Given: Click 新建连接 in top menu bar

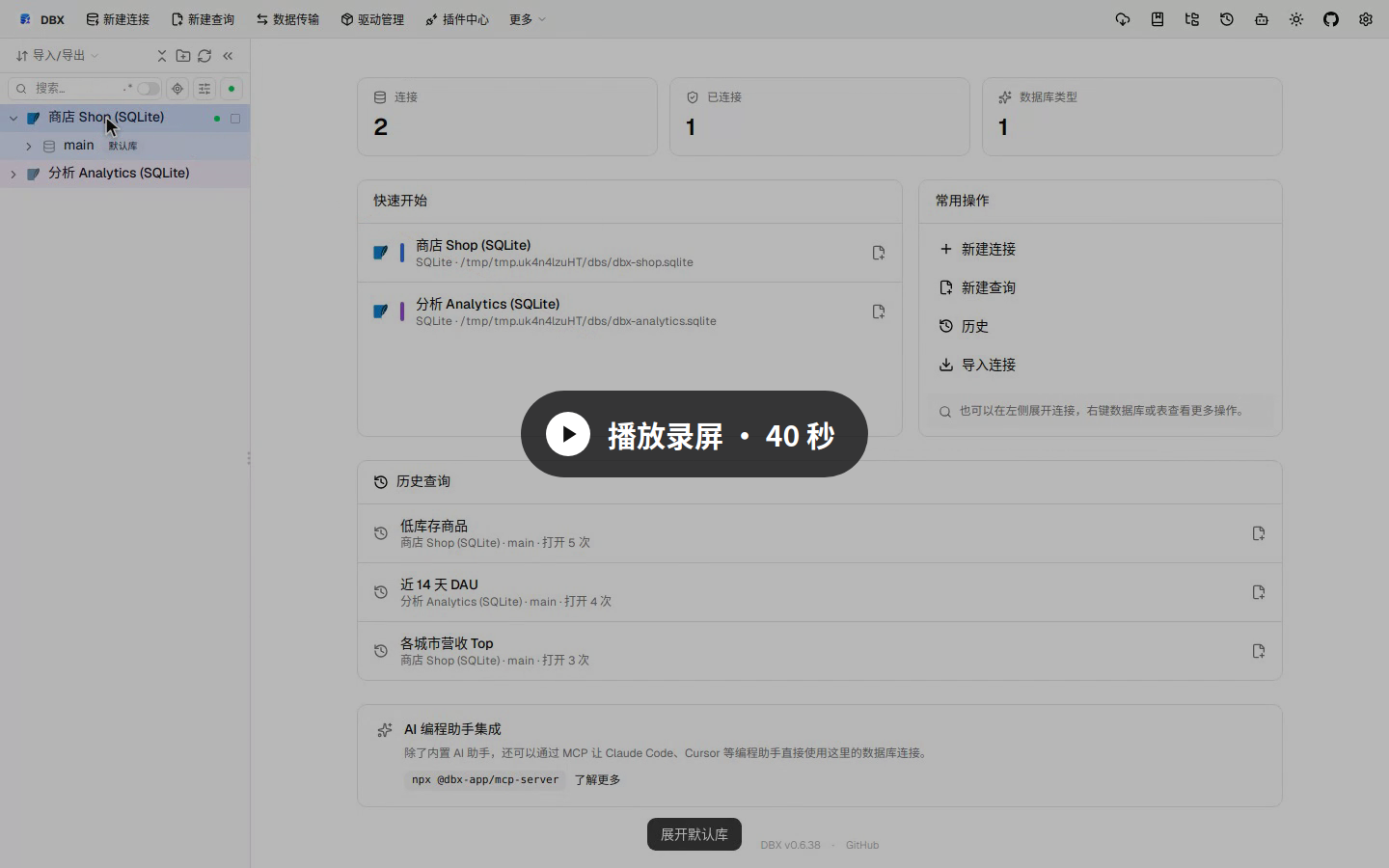Looking at the screenshot, I should 118,19.
